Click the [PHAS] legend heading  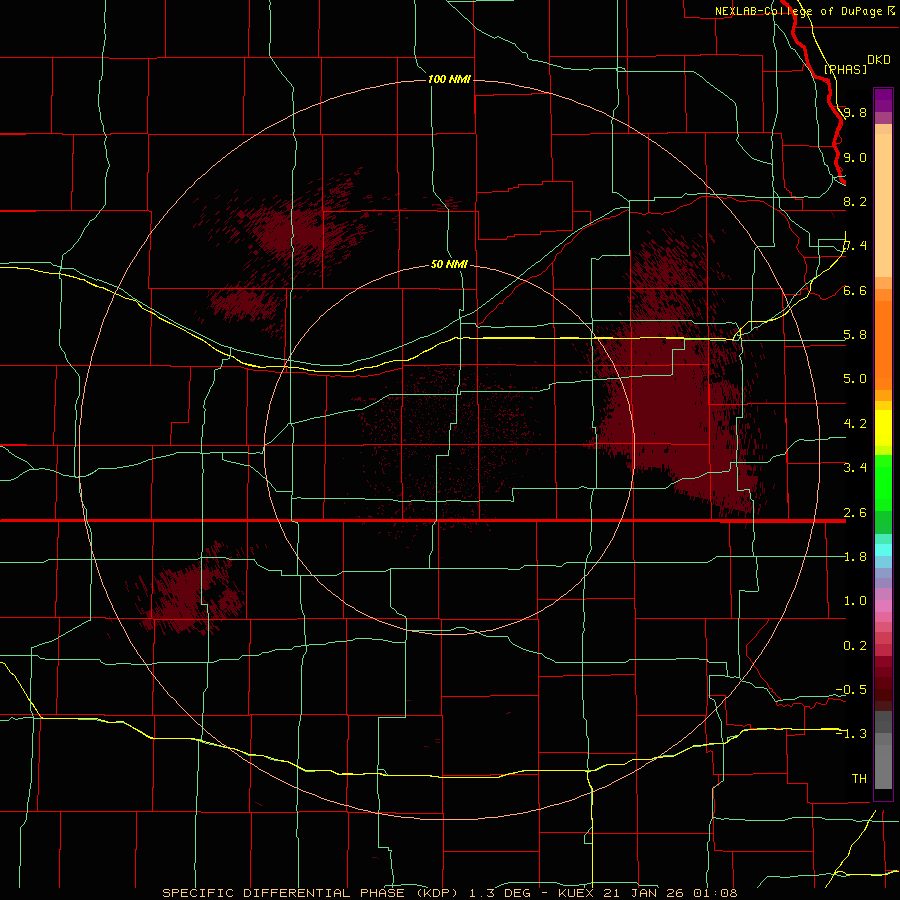845,69
